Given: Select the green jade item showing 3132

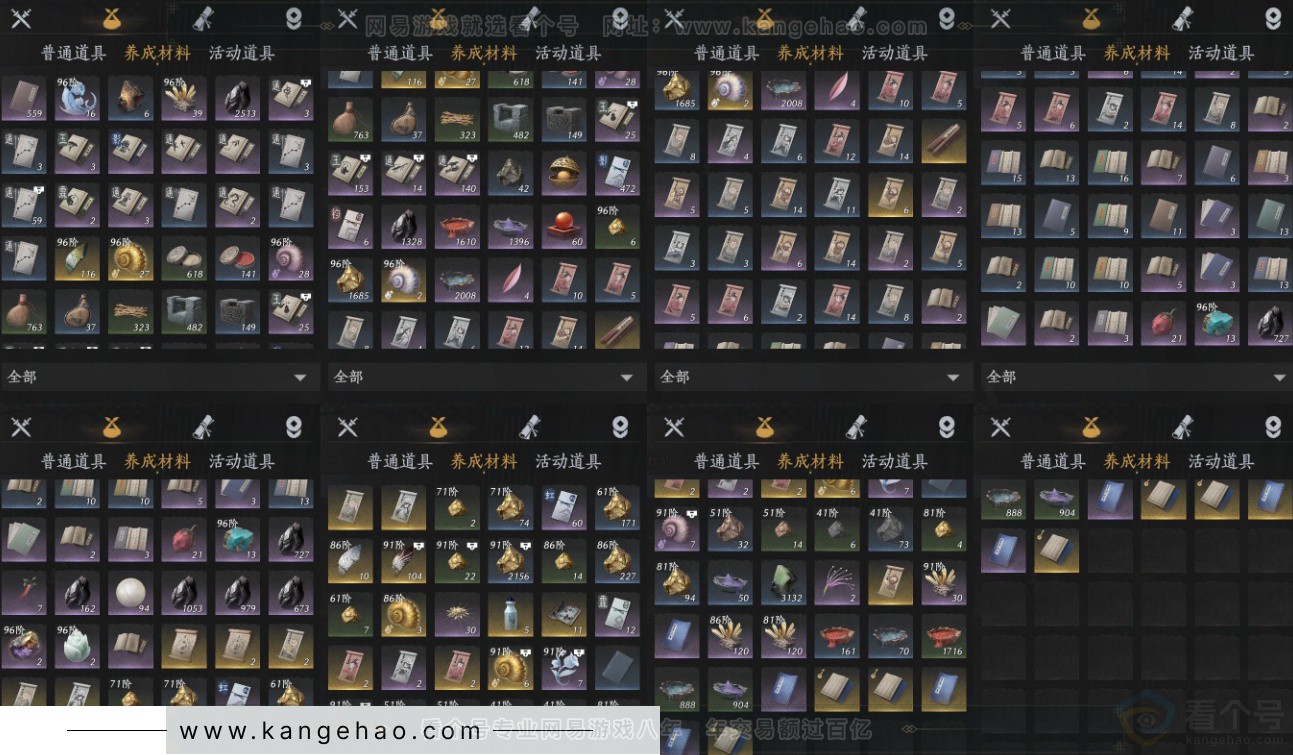Looking at the screenshot, I should (785, 582).
